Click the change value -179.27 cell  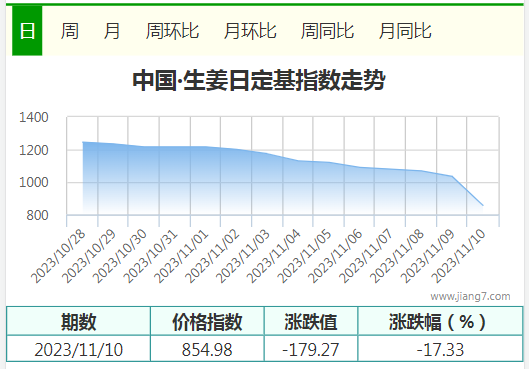[311, 349]
